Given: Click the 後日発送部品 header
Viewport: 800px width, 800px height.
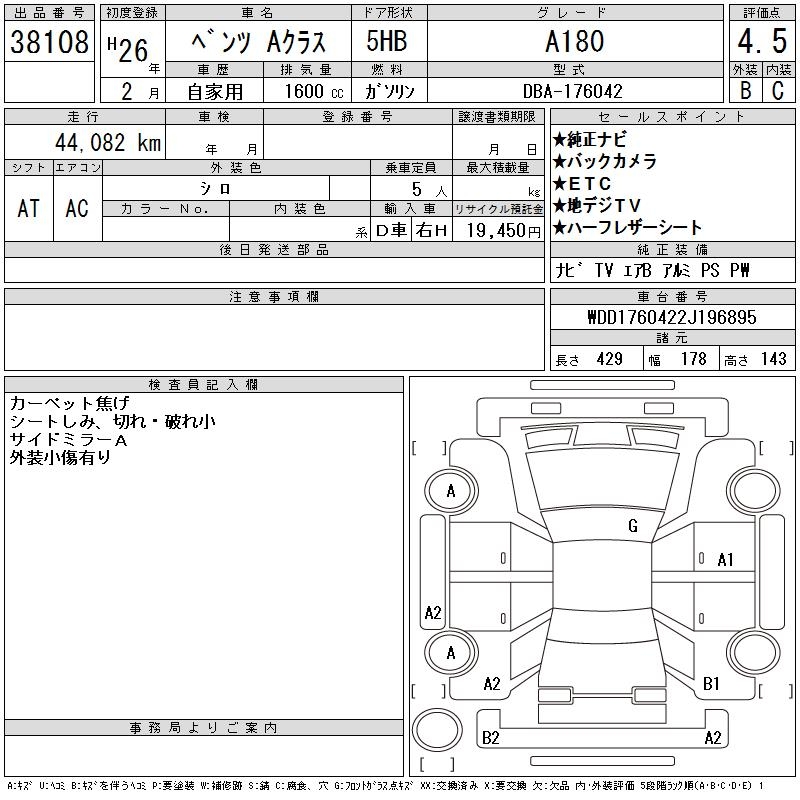Looking at the screenshot, I should click(x=274, y=249).
